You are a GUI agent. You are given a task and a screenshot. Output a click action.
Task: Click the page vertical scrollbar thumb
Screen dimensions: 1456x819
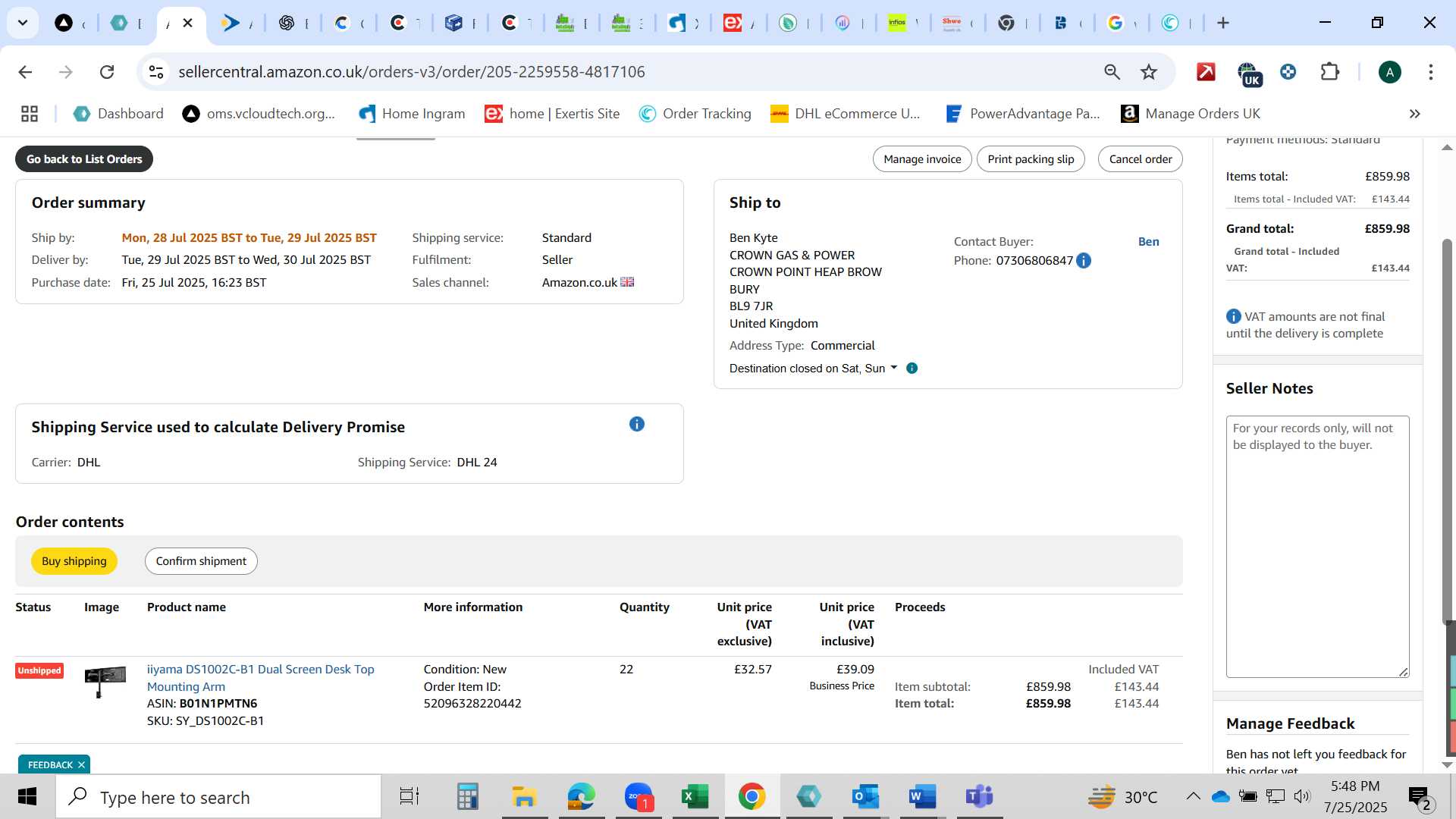point(1447,431)
